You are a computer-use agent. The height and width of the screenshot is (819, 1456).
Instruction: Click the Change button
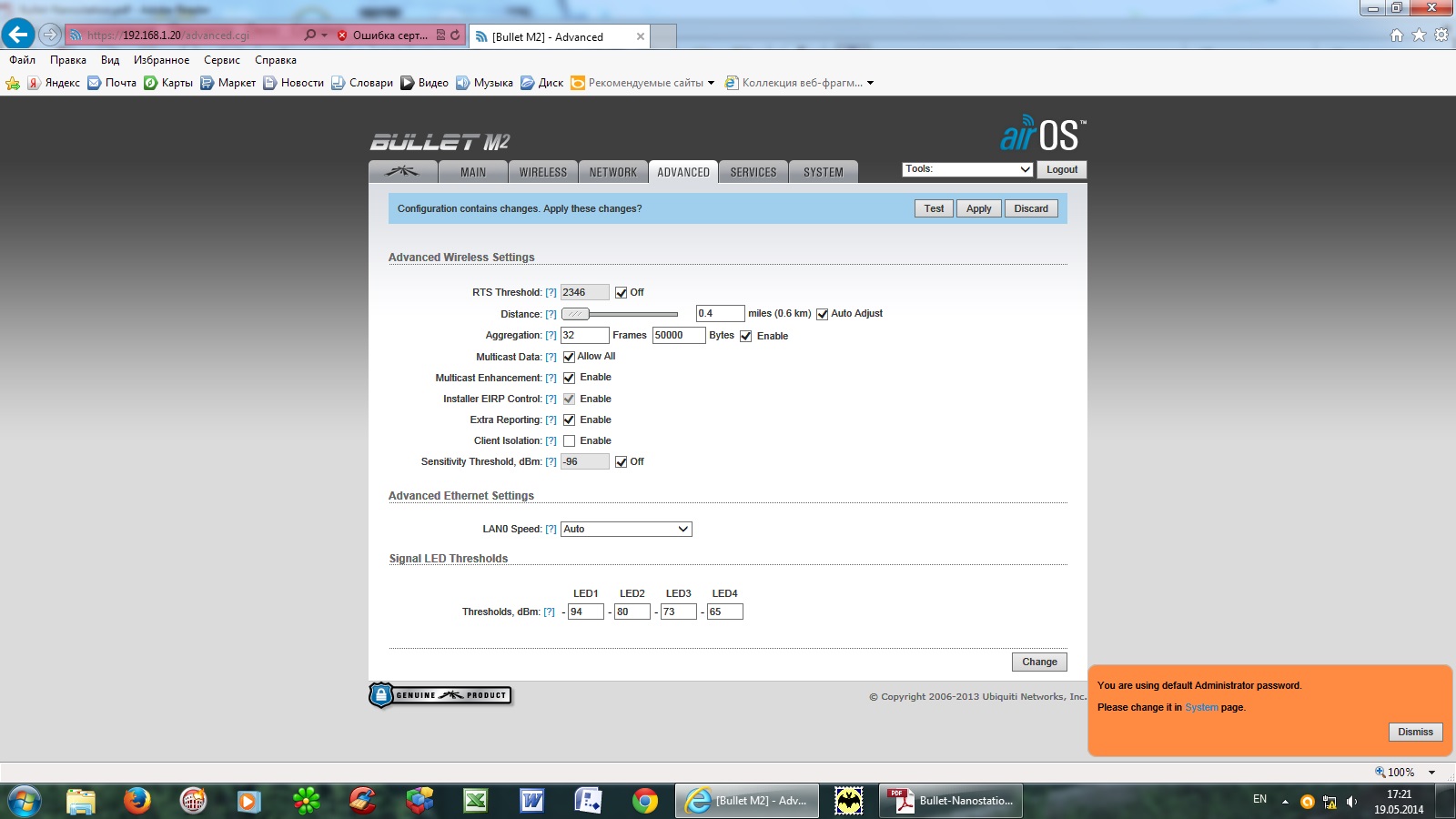point(1039,662)
